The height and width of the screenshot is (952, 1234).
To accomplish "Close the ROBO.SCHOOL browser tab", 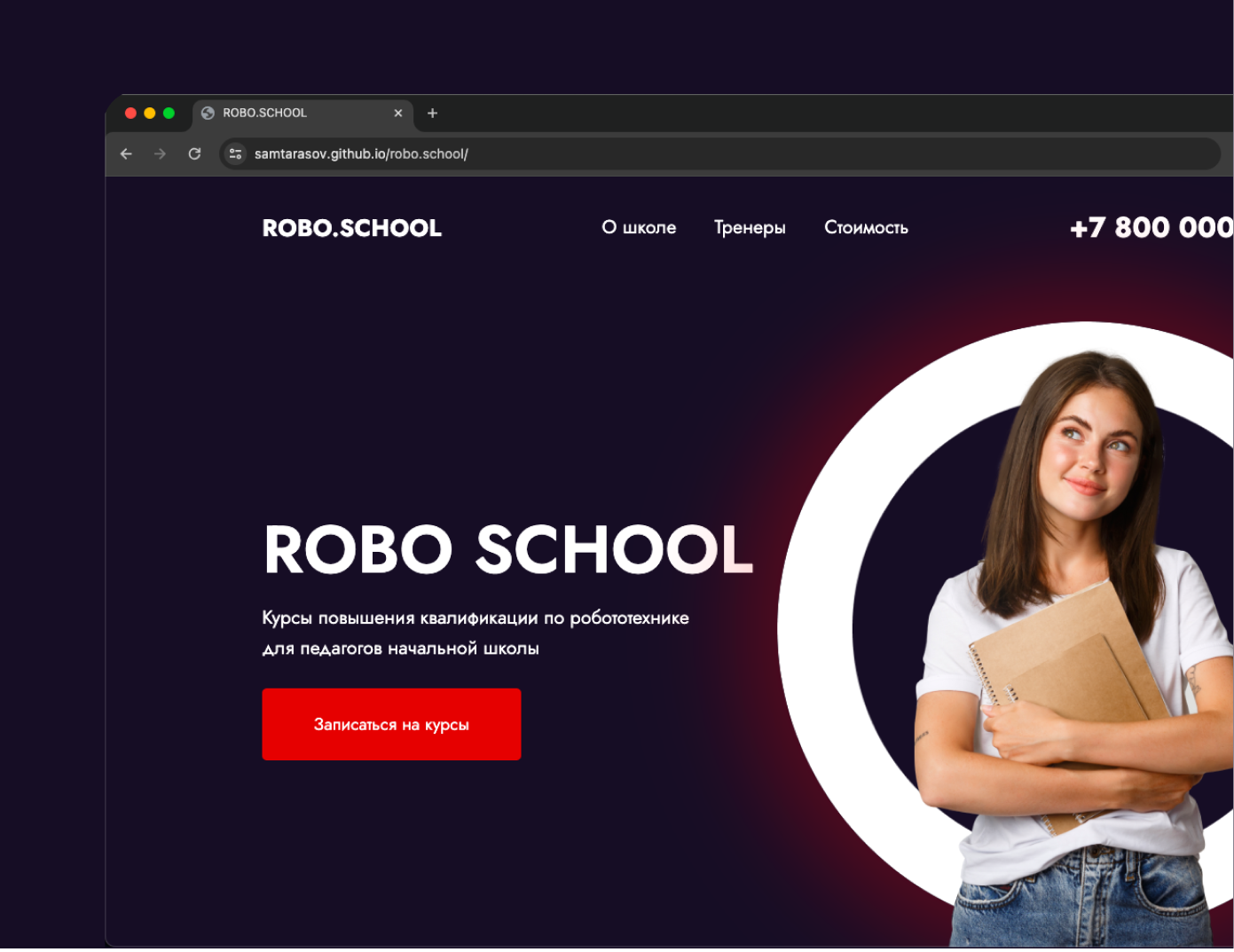I will 398,113.
